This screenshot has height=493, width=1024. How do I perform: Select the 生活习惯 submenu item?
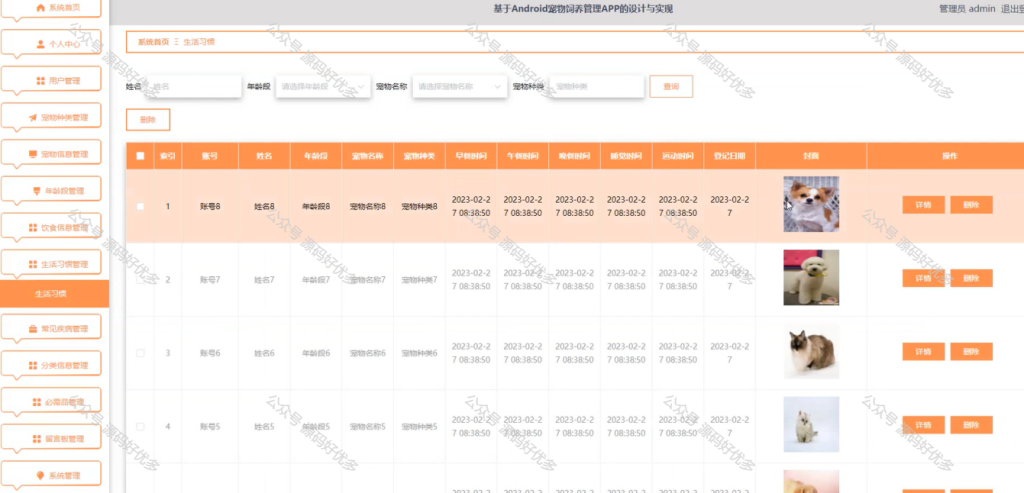pyautogui.click(x=54, y=294)
